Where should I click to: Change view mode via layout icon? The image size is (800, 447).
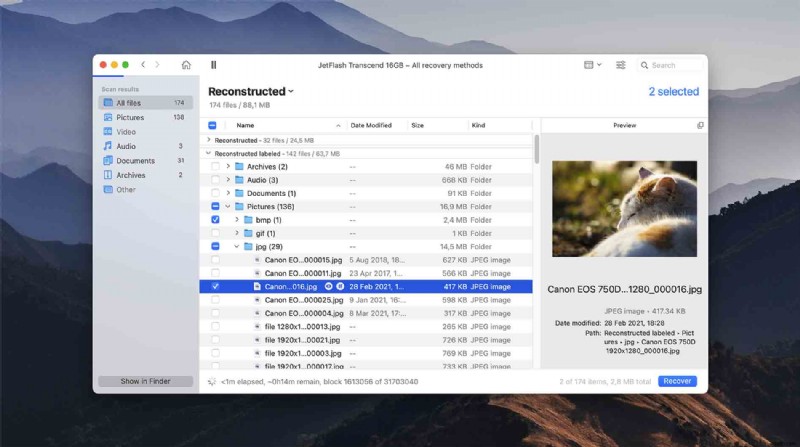(x=592, y=65)
